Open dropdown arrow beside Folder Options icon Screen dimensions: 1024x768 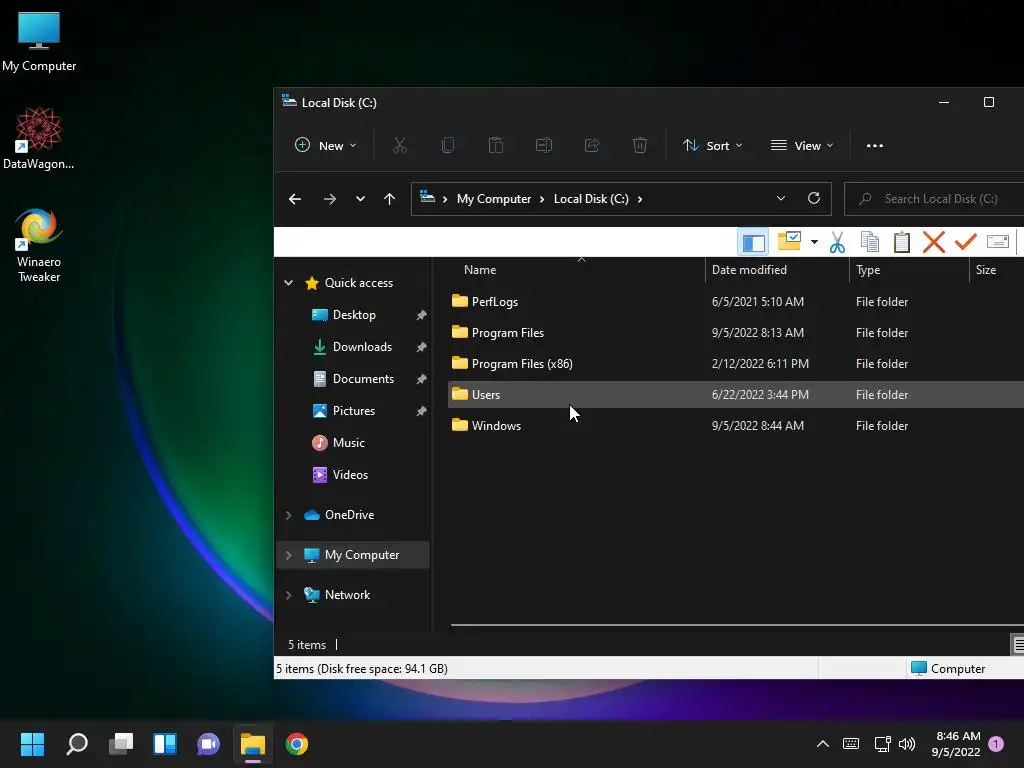point(814,242)
